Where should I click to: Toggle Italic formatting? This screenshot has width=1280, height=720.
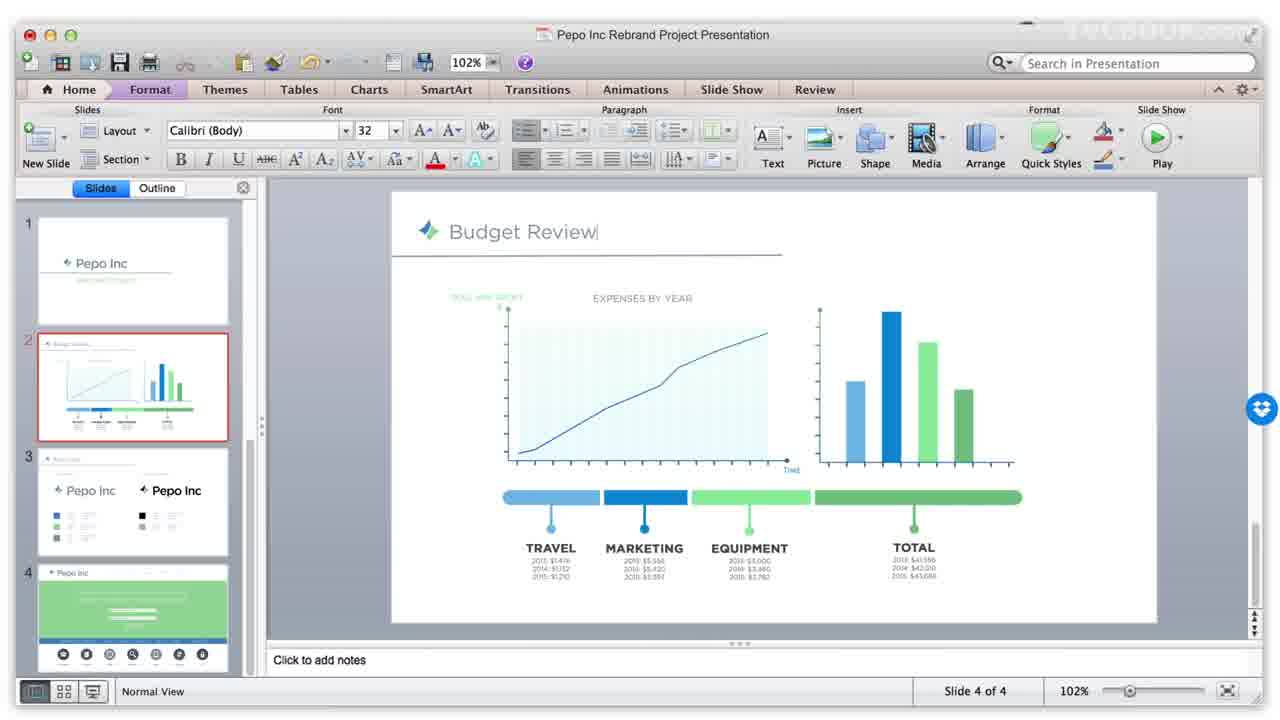coord(209,159)
